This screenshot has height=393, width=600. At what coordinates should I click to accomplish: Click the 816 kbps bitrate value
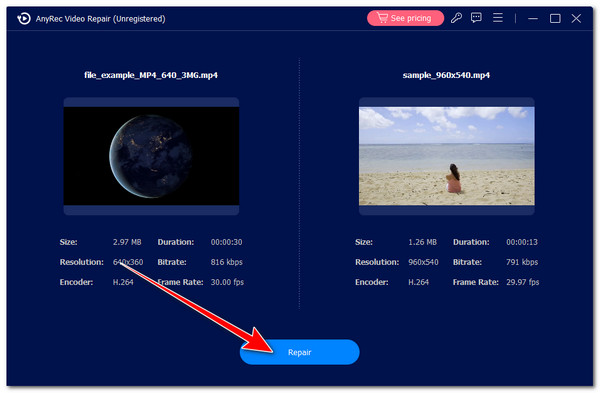point(226,262)
